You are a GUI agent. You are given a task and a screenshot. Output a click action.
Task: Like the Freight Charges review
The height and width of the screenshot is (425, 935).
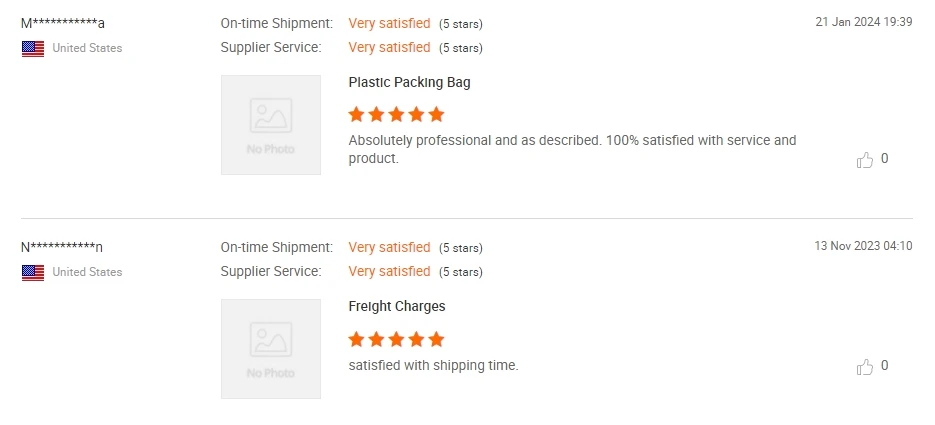point(865,367)
